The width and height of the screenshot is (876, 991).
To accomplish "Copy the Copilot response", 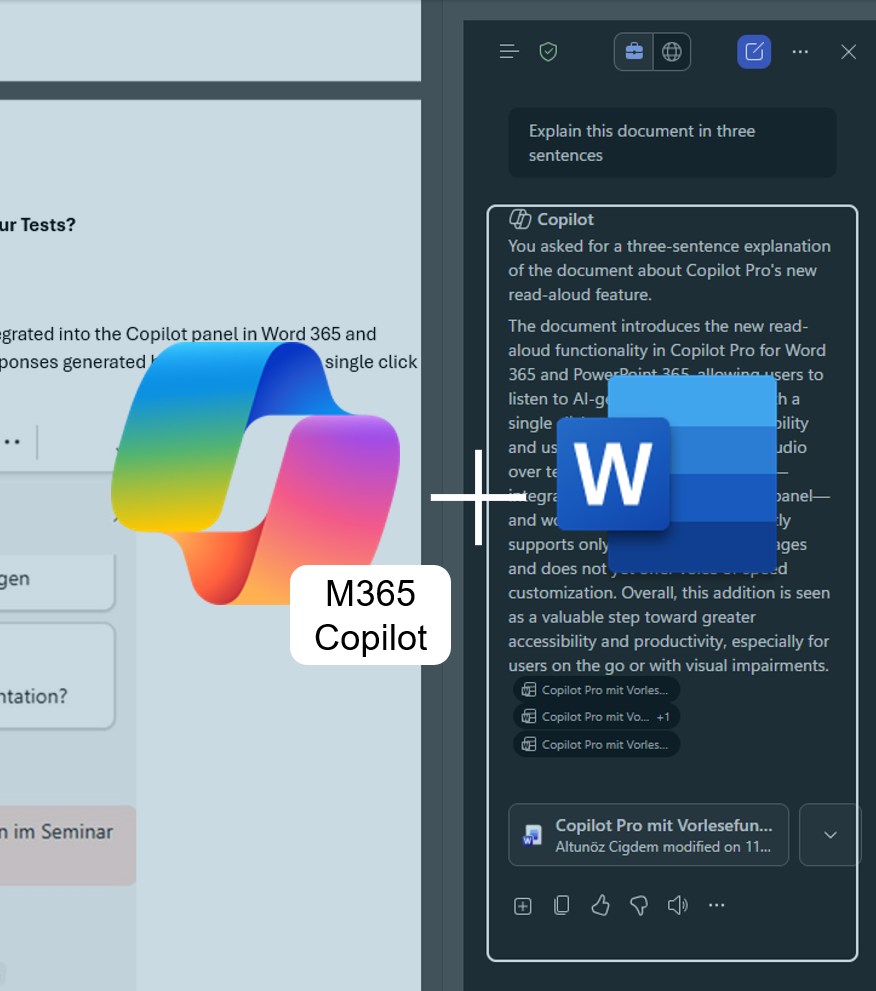I will coord(562,906).
